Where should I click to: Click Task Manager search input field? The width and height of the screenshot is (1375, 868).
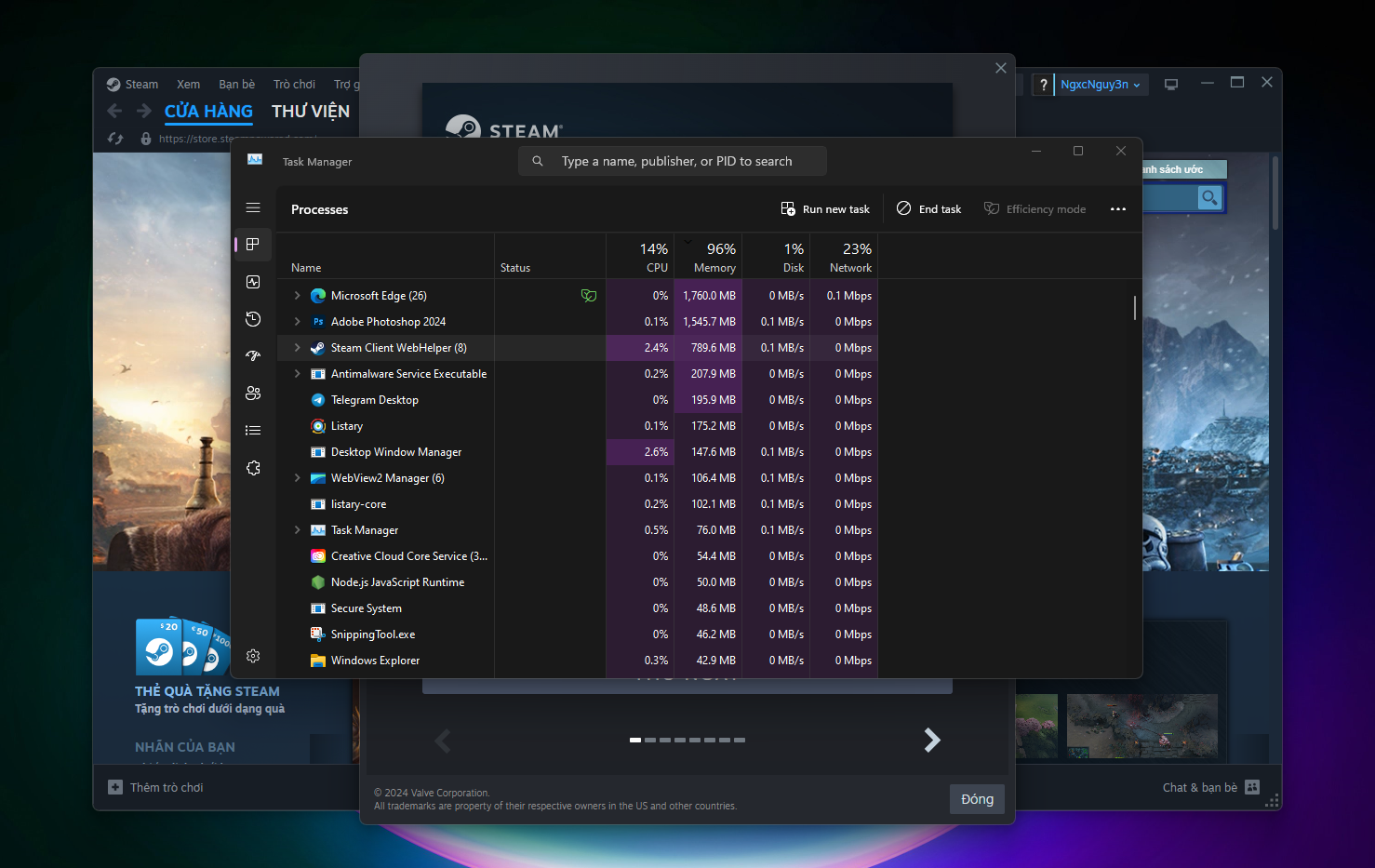pos(673,161)
